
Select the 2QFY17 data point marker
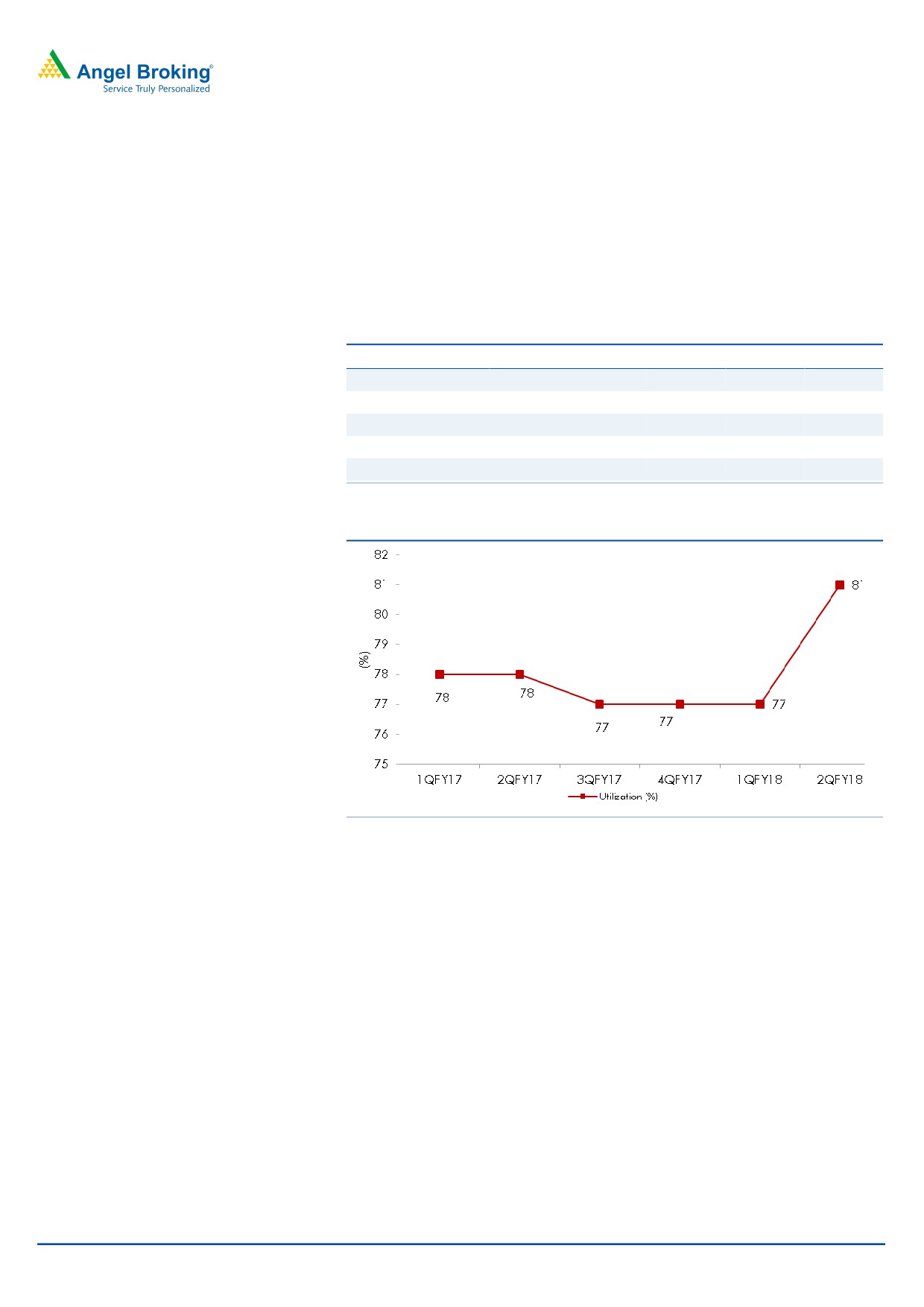click(x=520, y=674)
